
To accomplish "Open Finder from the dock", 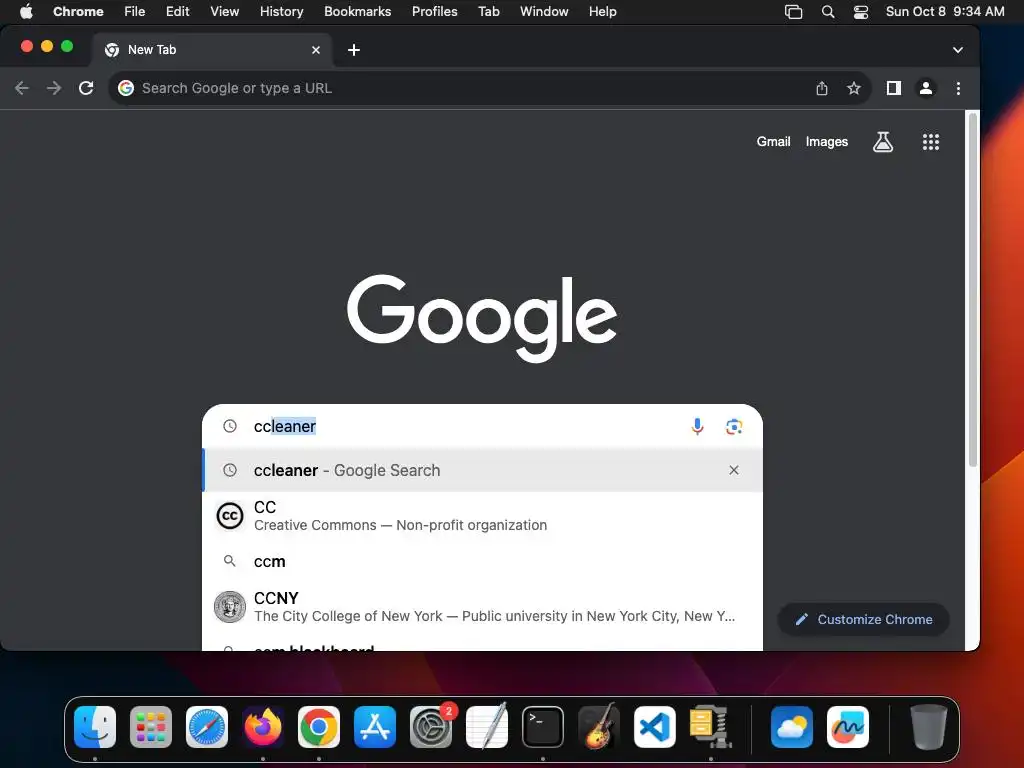I will pyautogui.click(x=95, y=727).
